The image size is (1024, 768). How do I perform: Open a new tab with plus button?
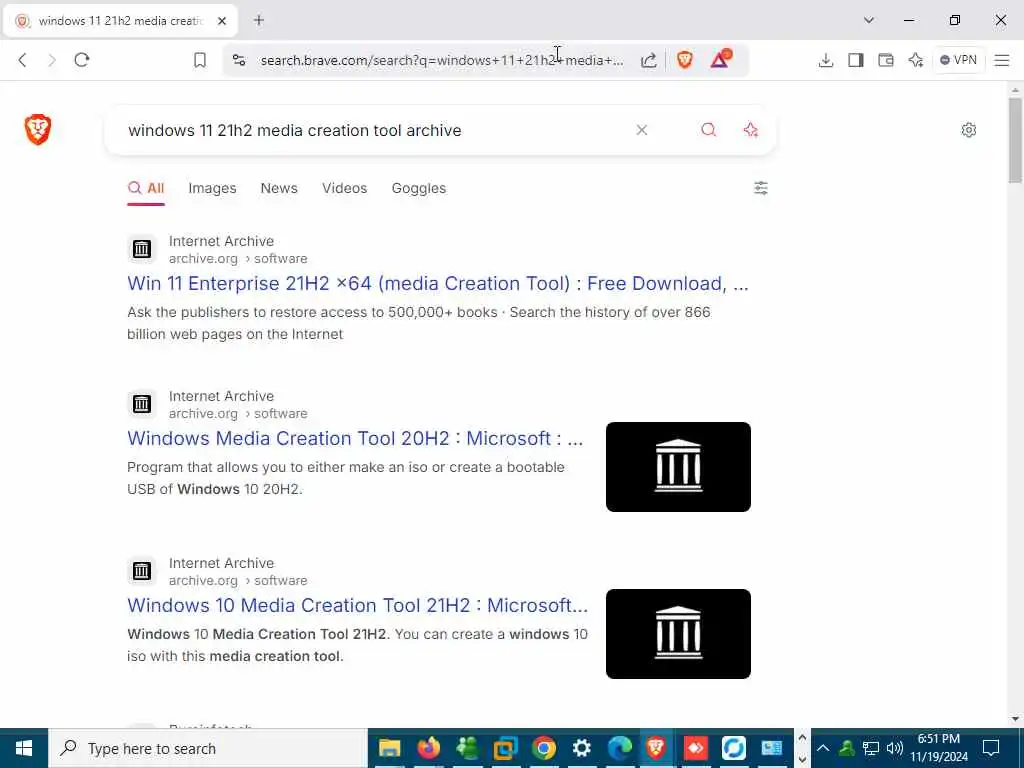tap(259, 20)
